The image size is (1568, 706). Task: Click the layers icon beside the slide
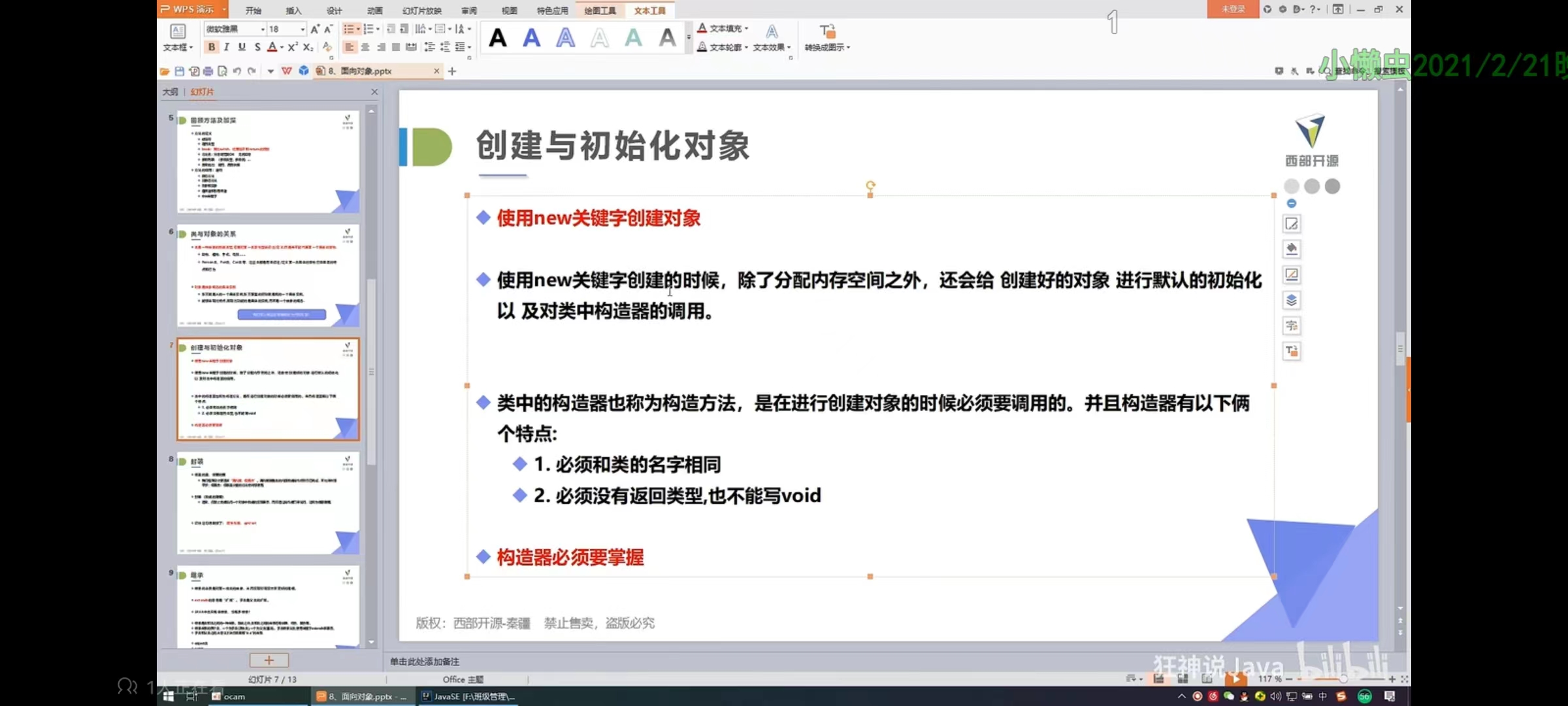1292,300
